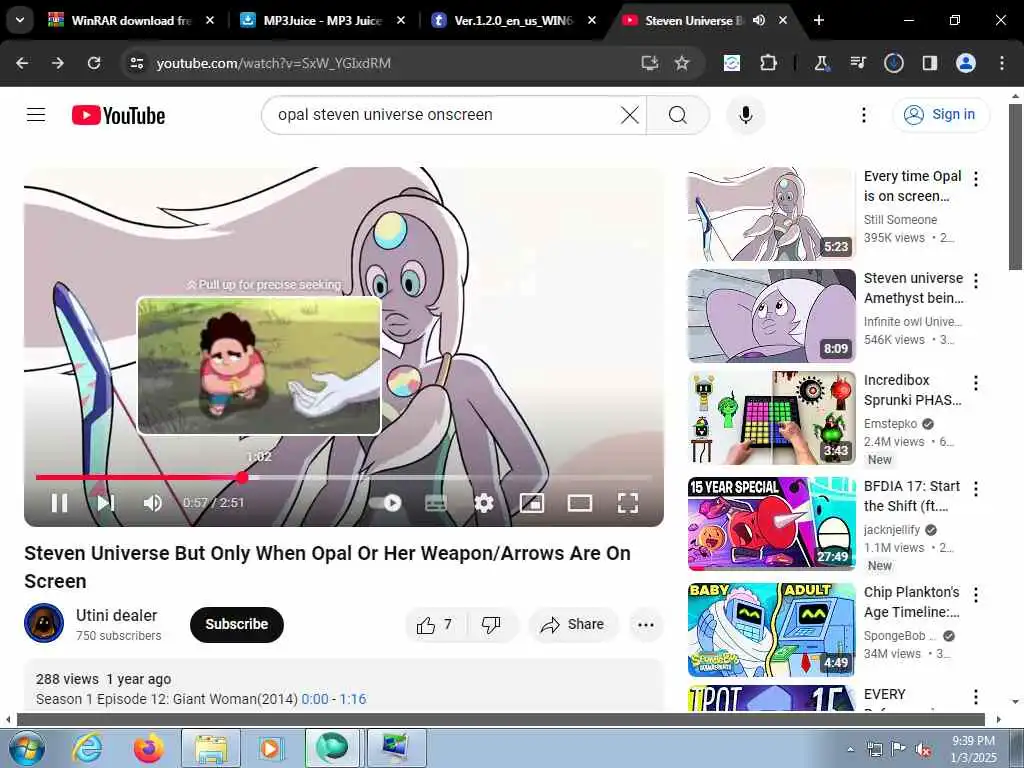Go to YouTube home via logo

point(118,116)
